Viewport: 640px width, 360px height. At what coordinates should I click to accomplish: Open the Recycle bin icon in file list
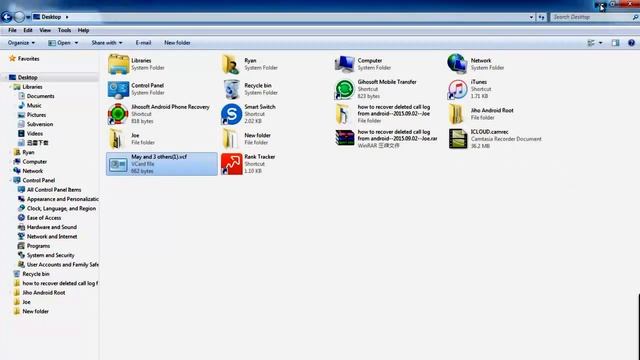coord(231,89)
